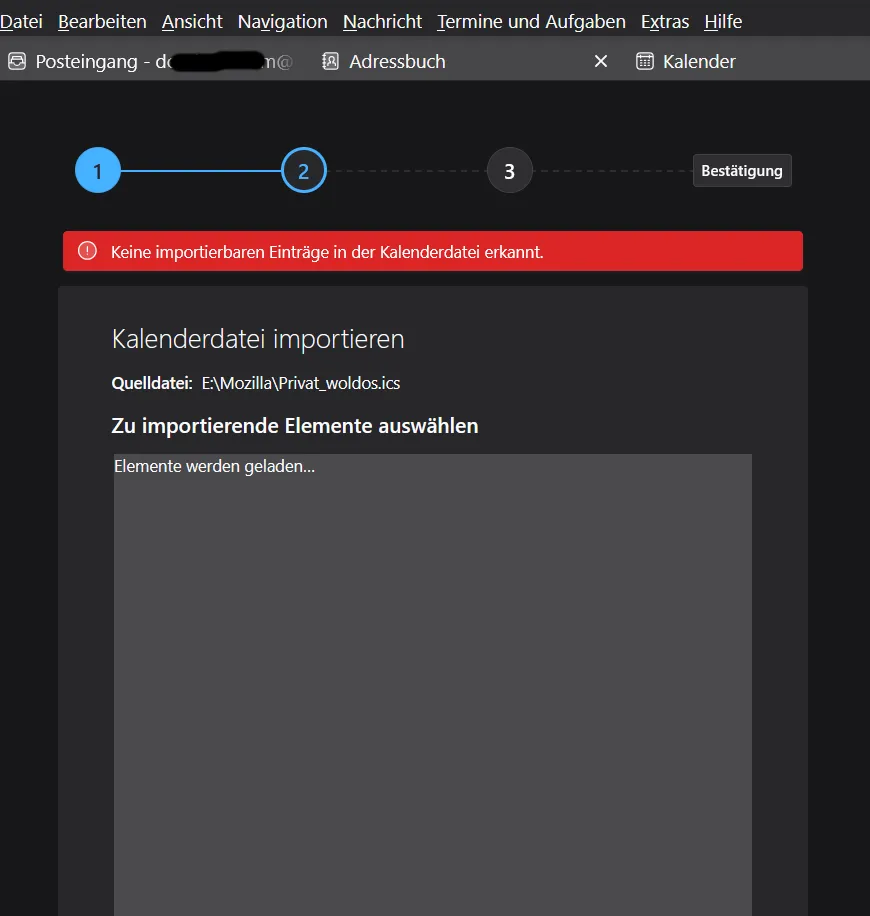Go back to import step 1
The height and width of the screenshot is (916, 870).
point(98,171)
